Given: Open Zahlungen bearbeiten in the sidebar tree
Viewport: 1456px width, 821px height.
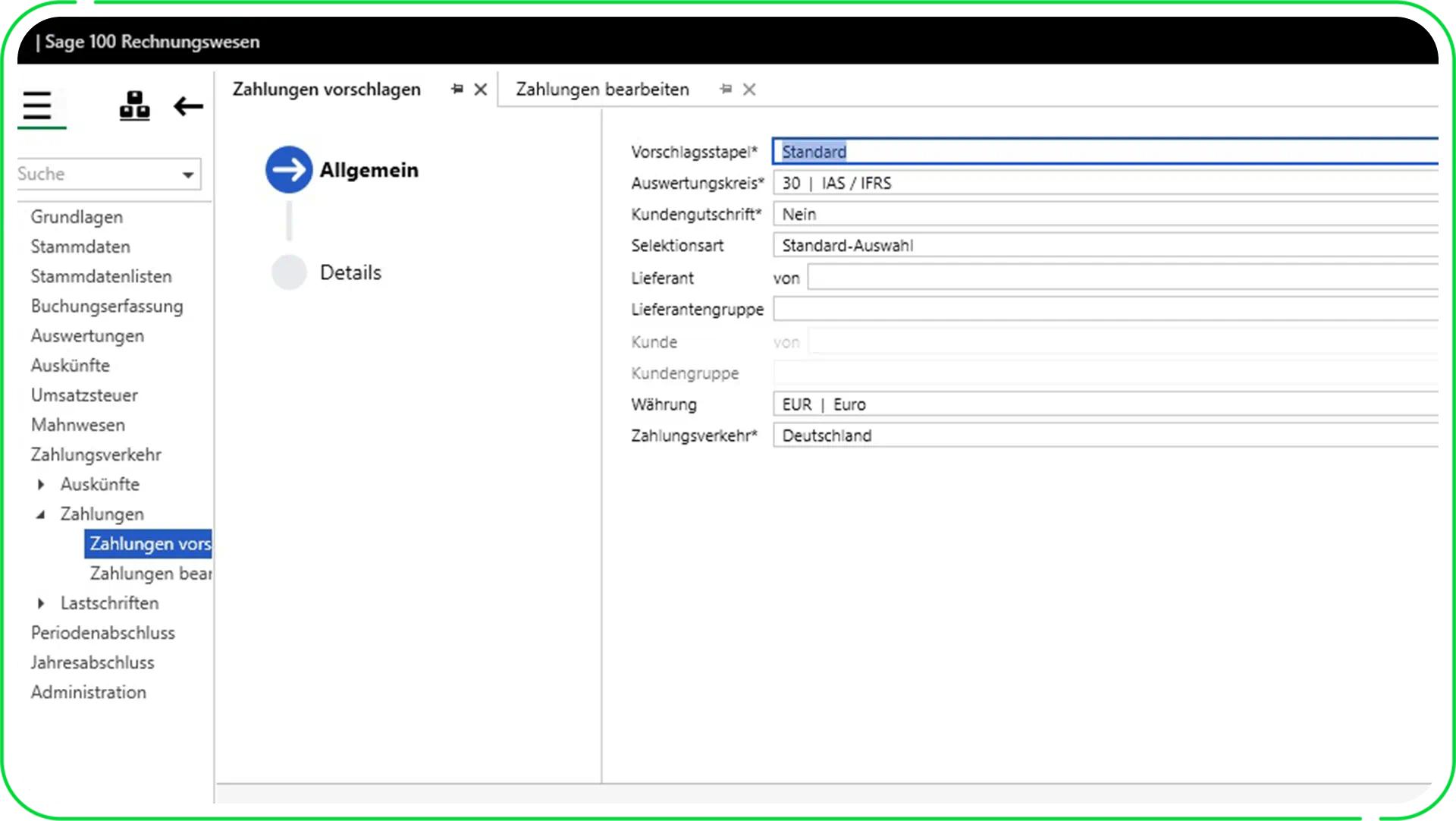Looking at the screenshot, I should click(150, 574).
